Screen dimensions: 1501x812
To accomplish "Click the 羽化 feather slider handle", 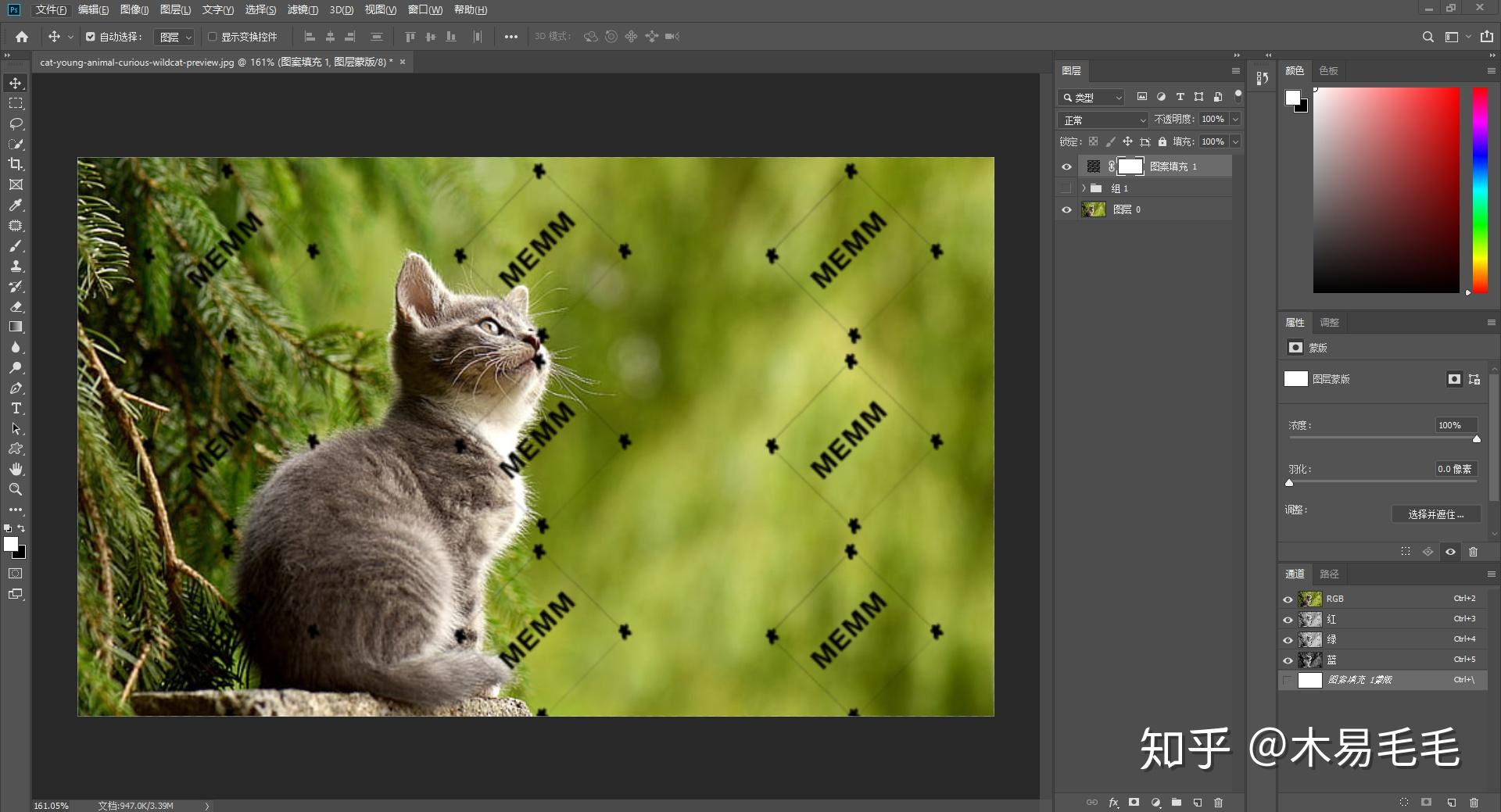I will [x=1289, y=483].
